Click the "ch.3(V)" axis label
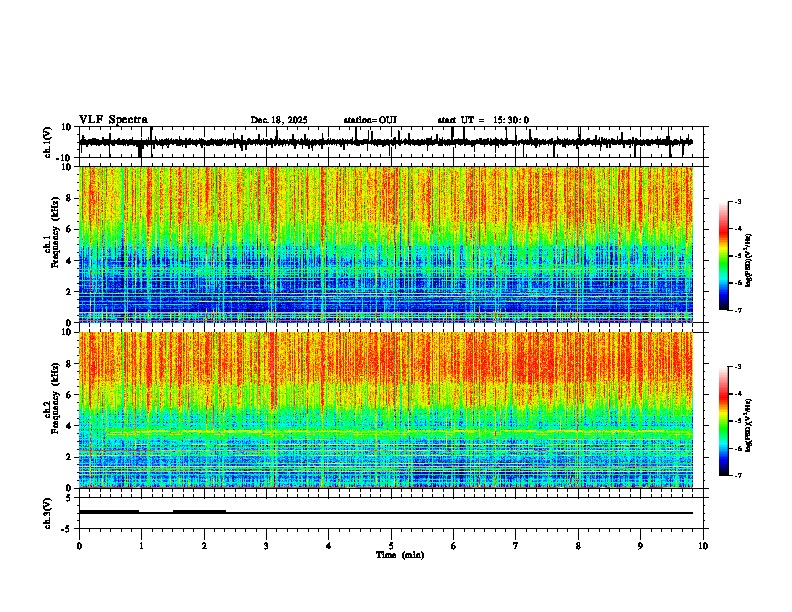This screenshot has height=612, width=792. click(x=48, y=513)
